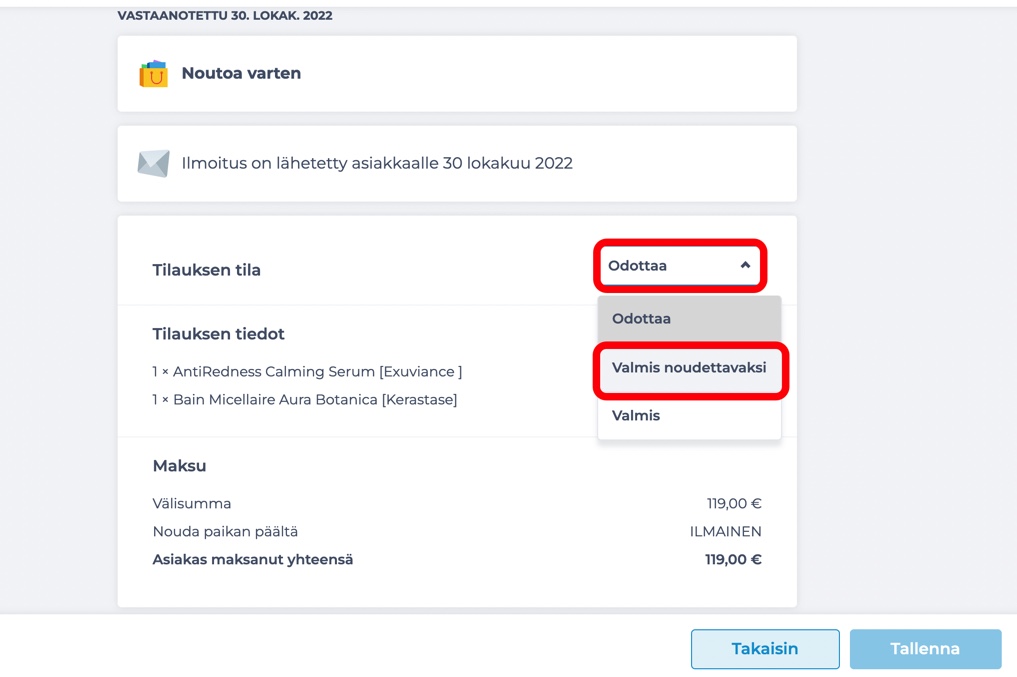
Task: Open the Odottaa order status dropdown
Action: pyautogui.click(x=680, y=266)
